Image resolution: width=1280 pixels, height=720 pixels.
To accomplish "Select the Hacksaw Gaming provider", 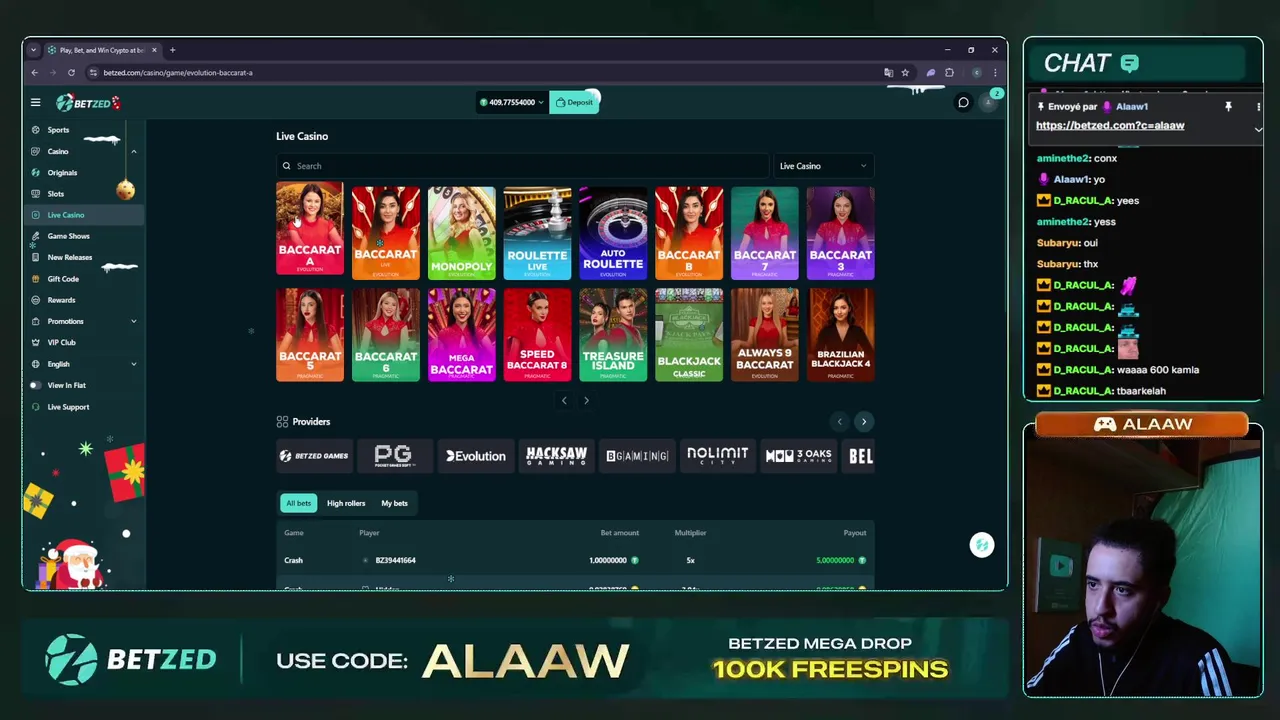I will pos(556,456).
